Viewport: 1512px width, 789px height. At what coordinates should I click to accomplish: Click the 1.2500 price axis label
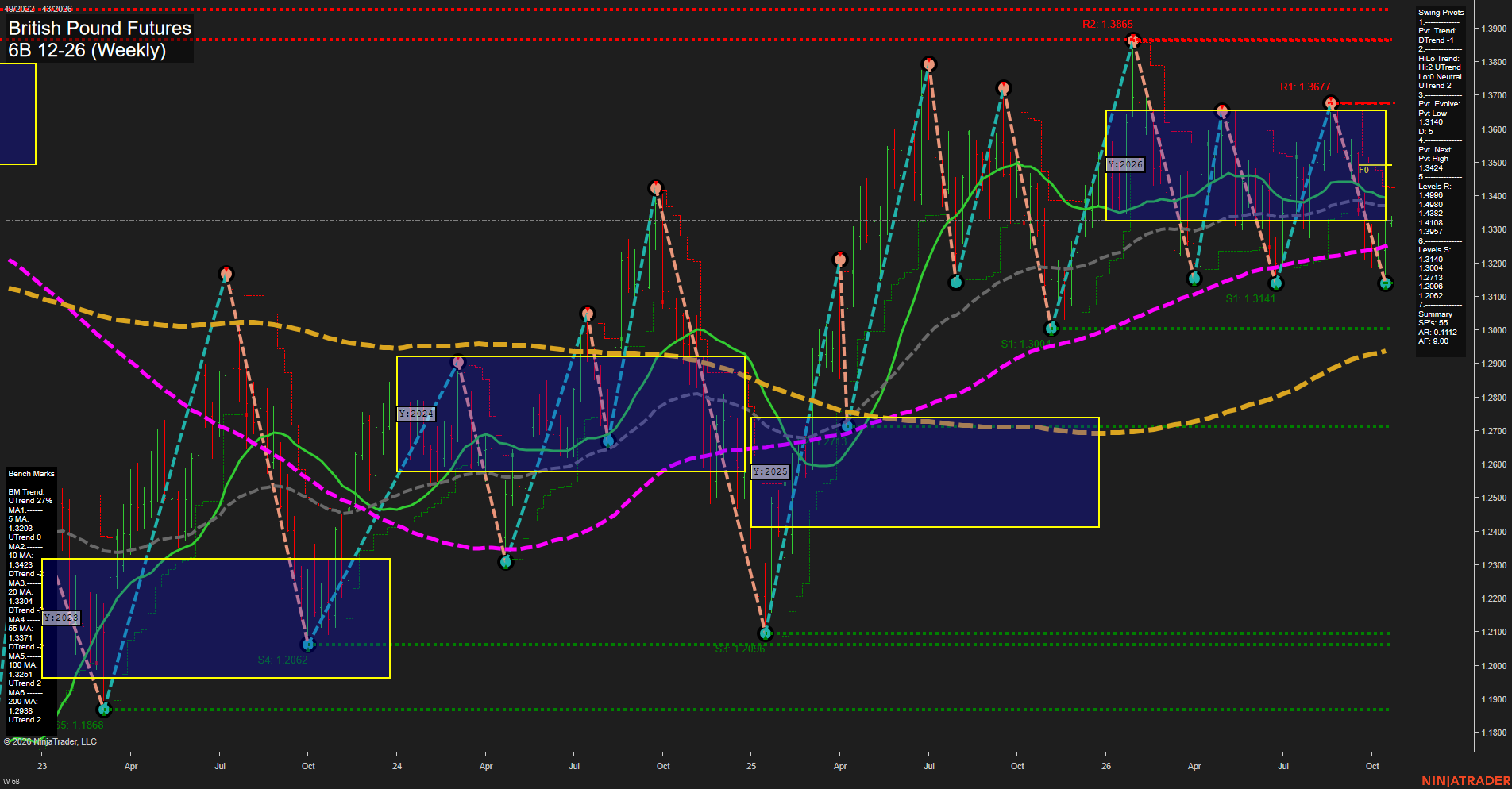coord(1495,498)
